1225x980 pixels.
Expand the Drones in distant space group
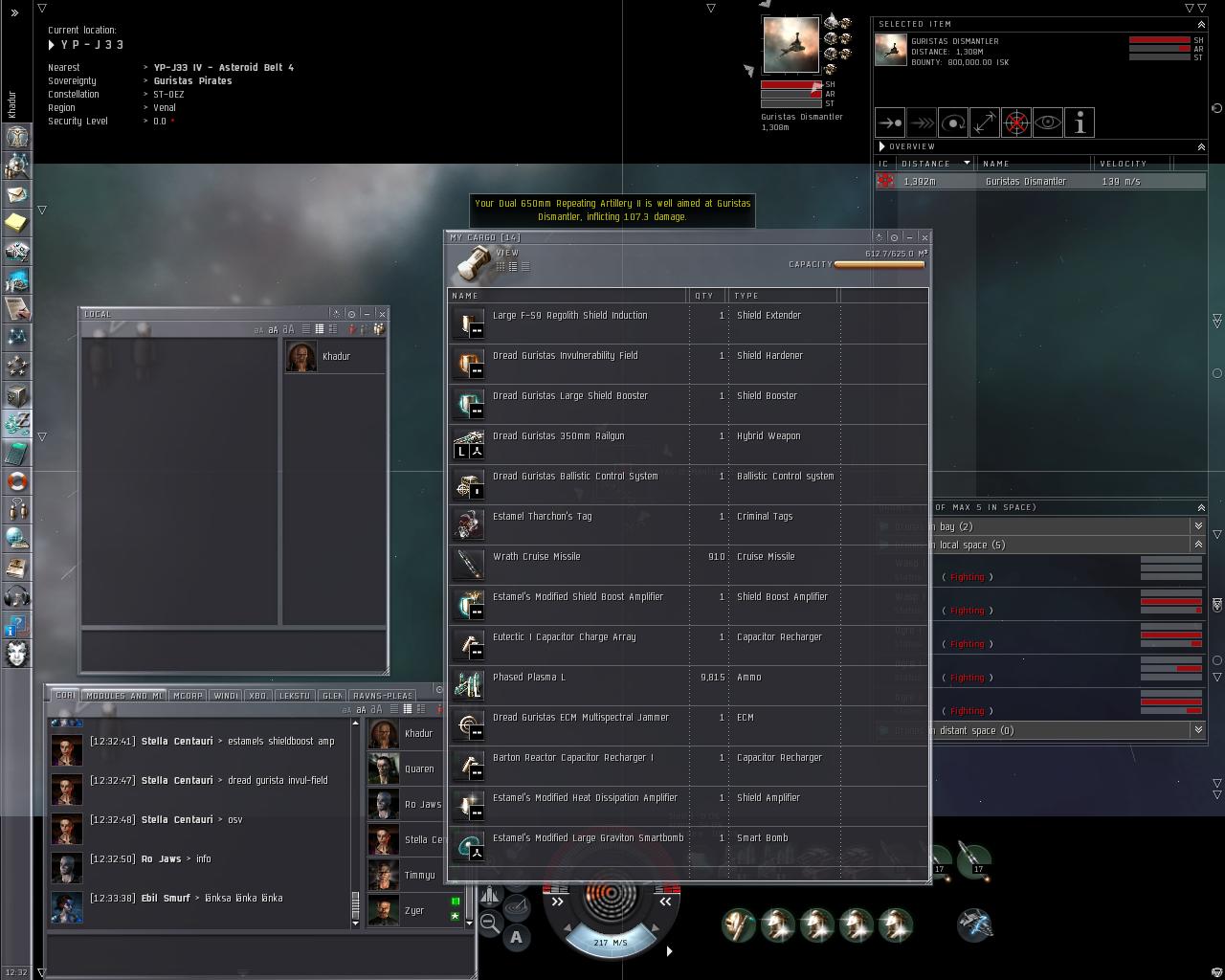click(1197, 730)
